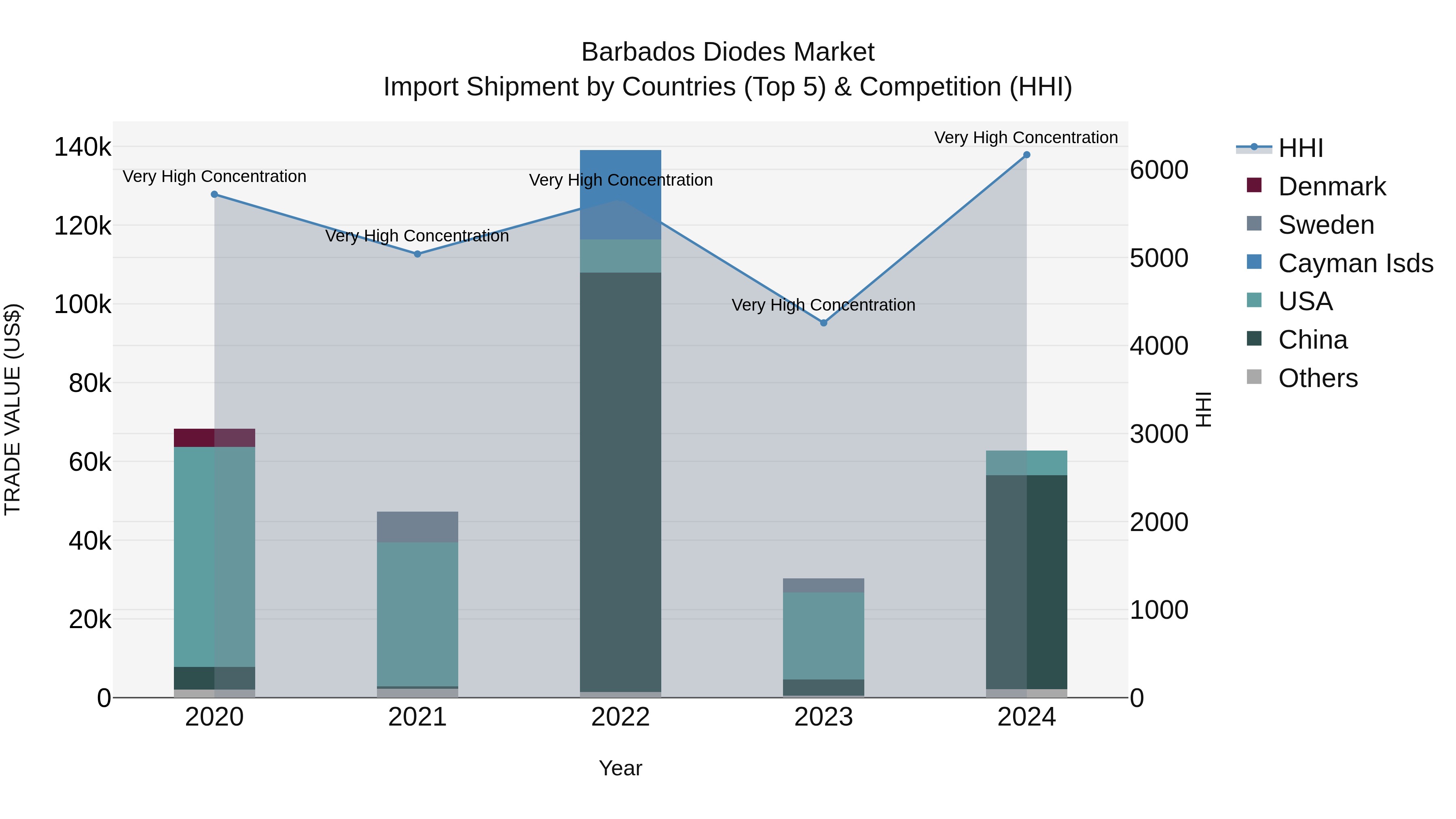Select HHI data point for 2021
This screenshot has width=1456, height=819.
(x=418, y=254)
